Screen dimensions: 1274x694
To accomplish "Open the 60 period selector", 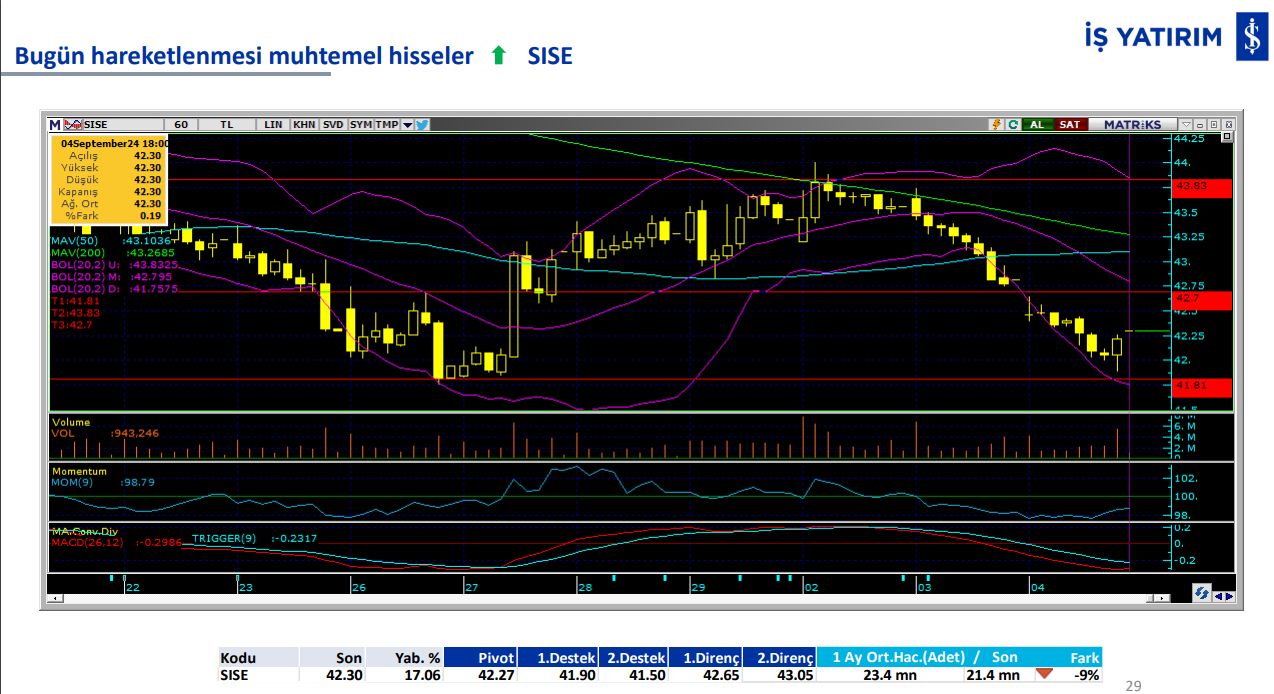I will point(181,125).
